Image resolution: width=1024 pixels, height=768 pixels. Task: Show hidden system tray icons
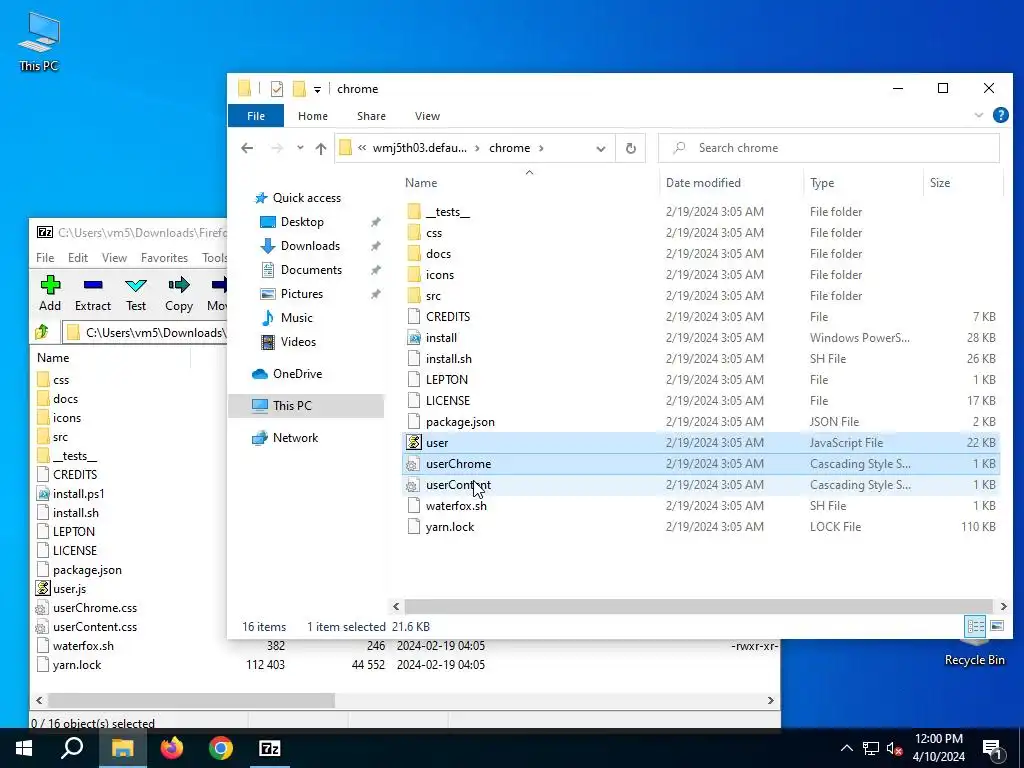click(846, 748)
